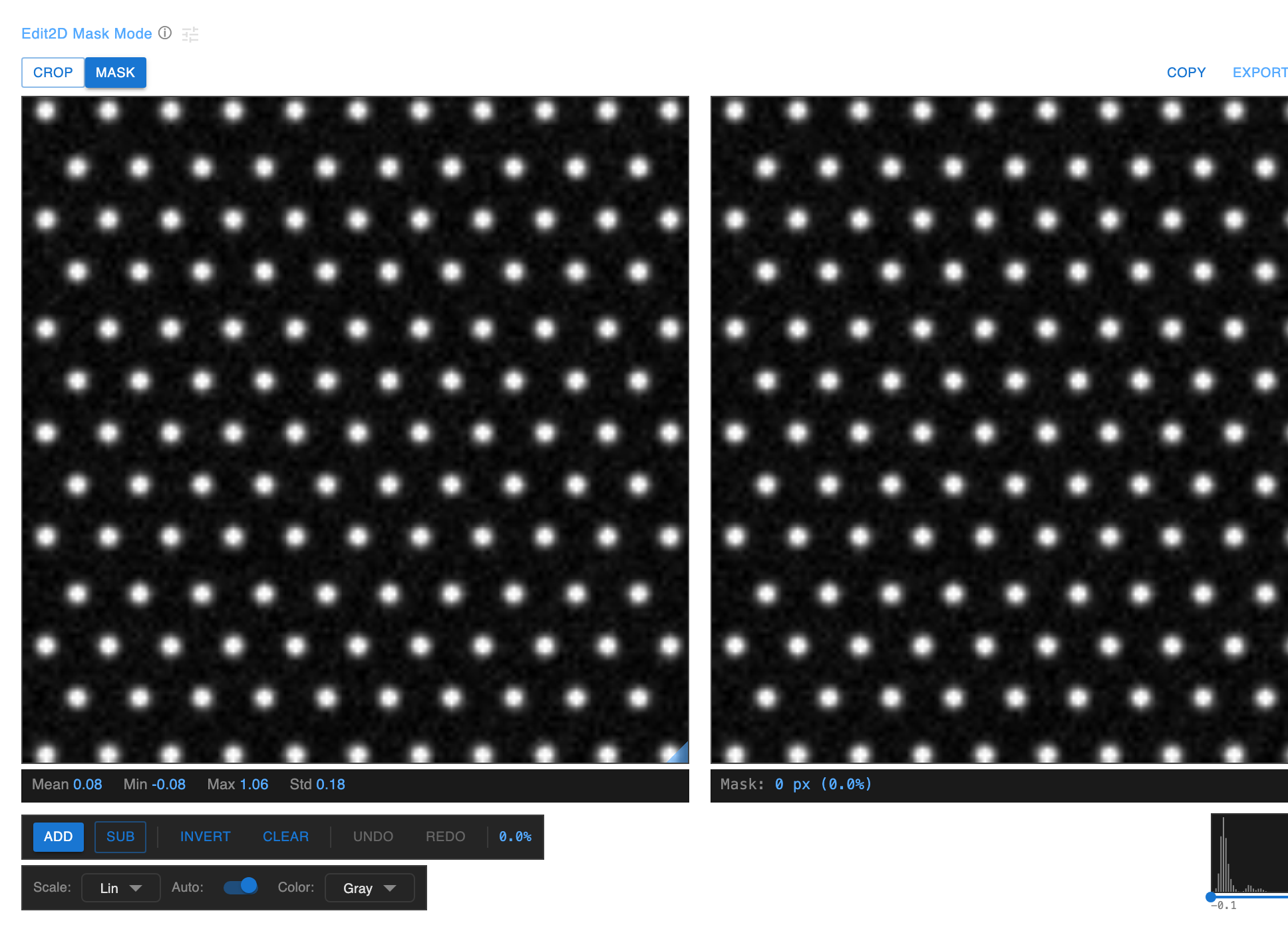Click inside the left atom lattice image
Image resolution: width=1288 pixels, height=933 pixels.
click(x=355, y=430)
